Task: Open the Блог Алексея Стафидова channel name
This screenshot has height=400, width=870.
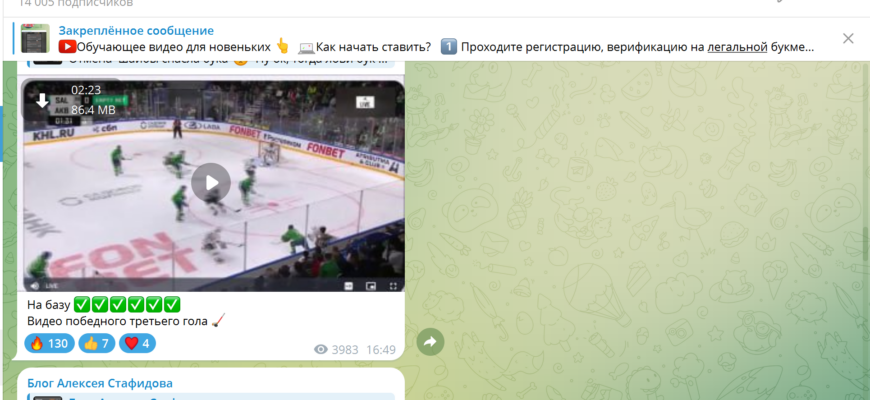Action: [100, 383]
